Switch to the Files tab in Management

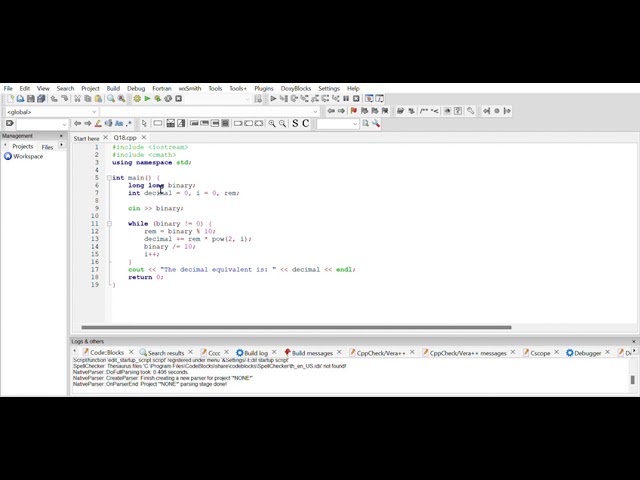pyautogui.click(x=47, y=147)
